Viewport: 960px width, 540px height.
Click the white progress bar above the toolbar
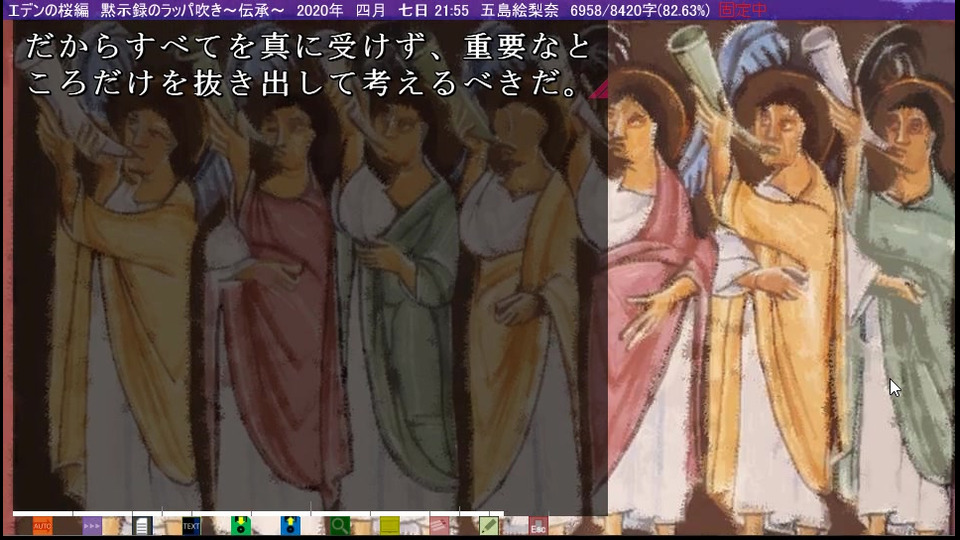click(258, 514)
